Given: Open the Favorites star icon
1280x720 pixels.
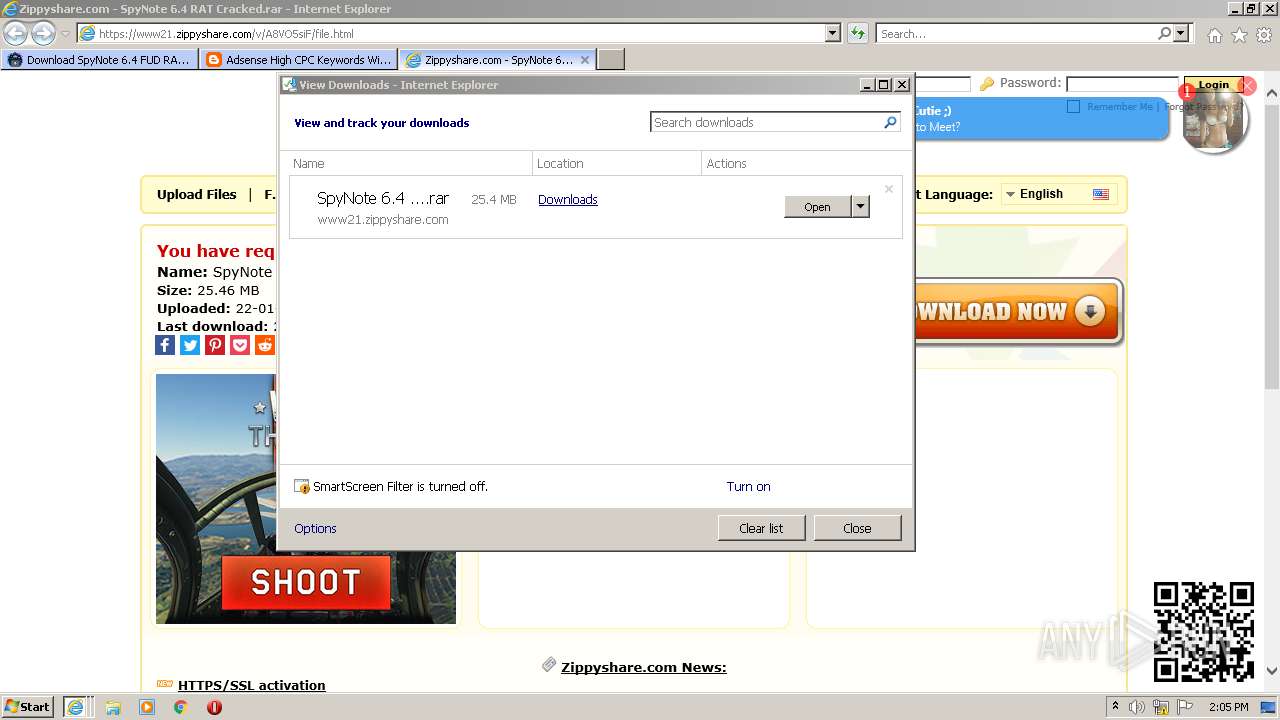Looking at the screenshot, I should (x=1239, y=35).
